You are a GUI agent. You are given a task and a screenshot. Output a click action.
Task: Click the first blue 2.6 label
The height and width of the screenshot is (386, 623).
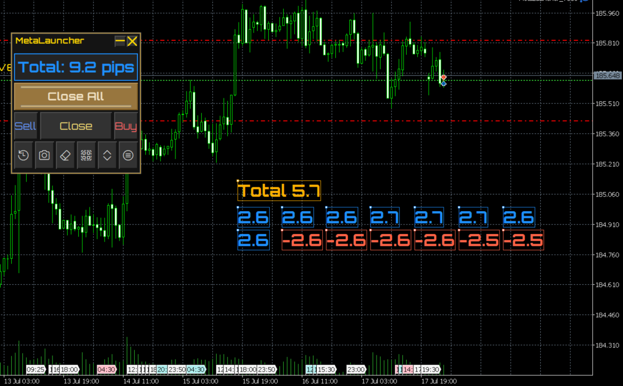click(253, 217)
